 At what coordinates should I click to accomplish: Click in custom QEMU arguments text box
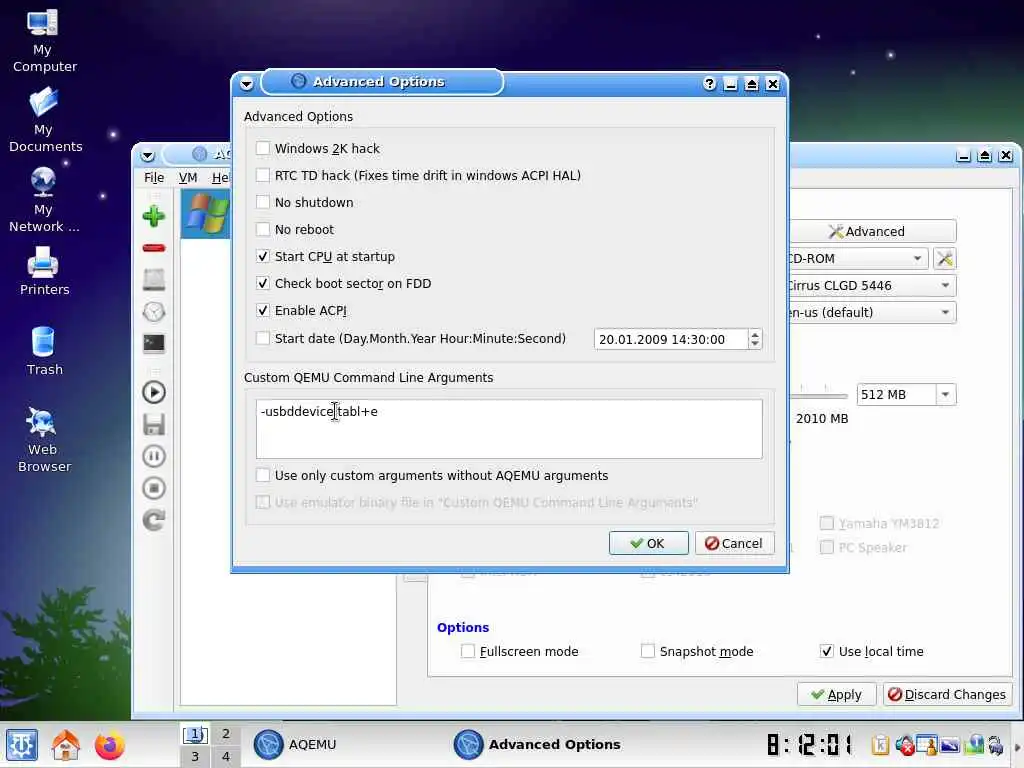[509, 429]
